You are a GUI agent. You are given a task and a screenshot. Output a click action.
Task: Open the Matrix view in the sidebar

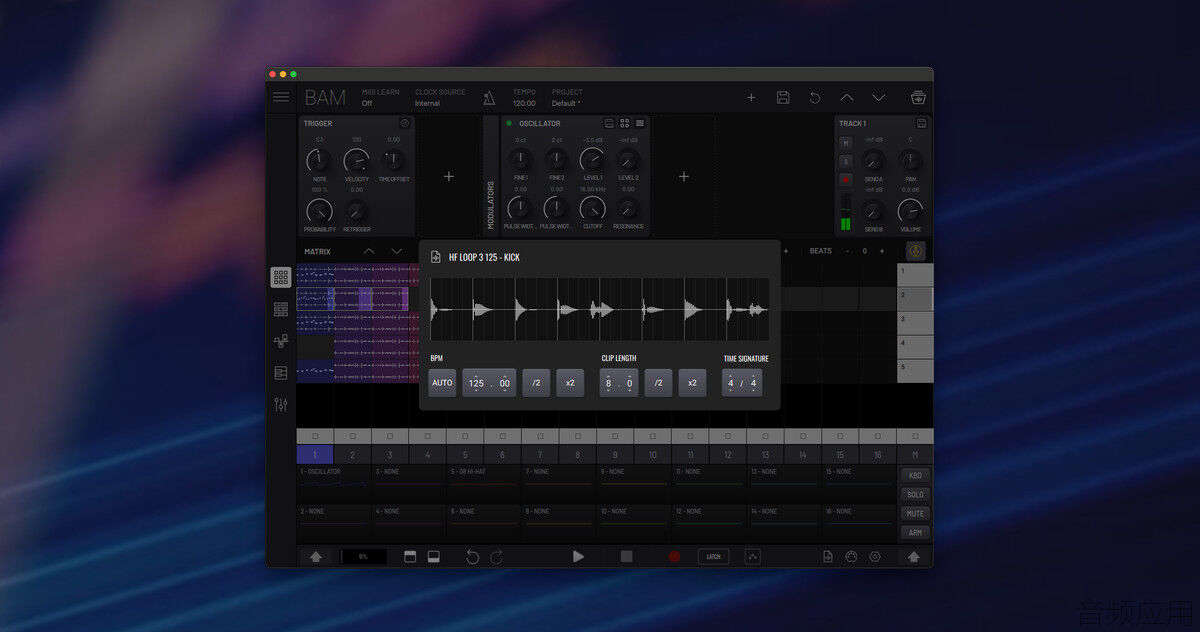point(281,277)
